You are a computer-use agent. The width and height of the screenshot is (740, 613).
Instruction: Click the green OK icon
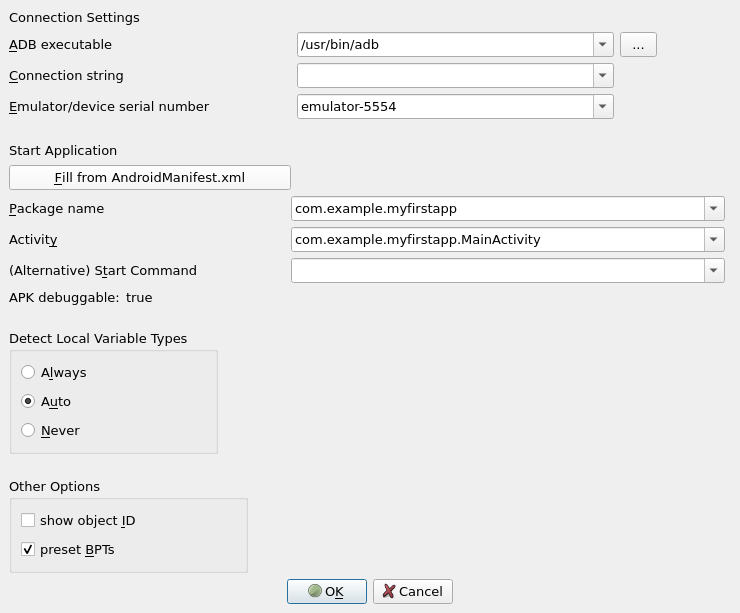(x=315, y=591)
